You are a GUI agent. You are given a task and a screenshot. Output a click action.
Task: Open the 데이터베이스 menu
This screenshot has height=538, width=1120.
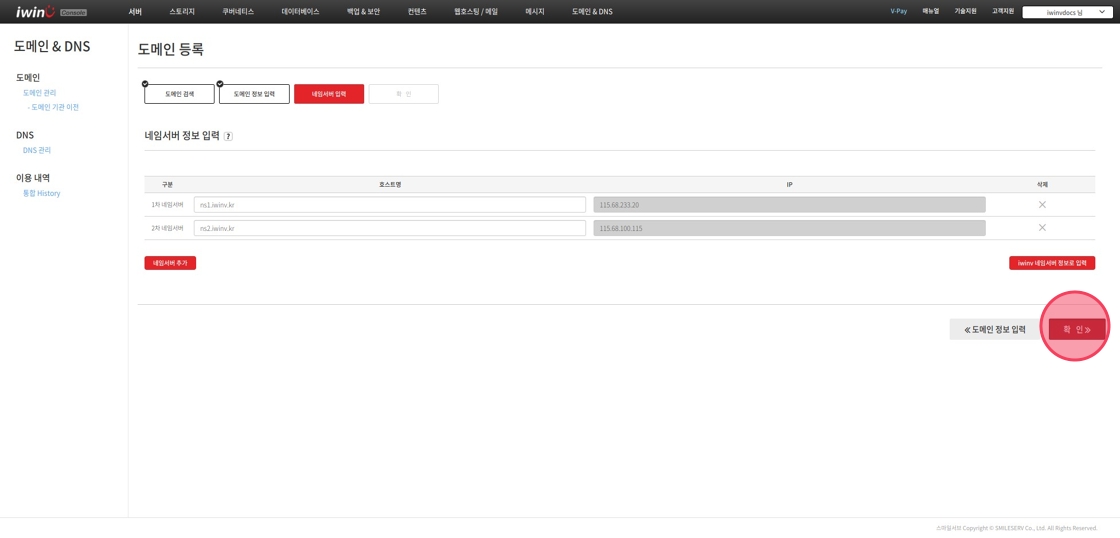coord(301,11)
